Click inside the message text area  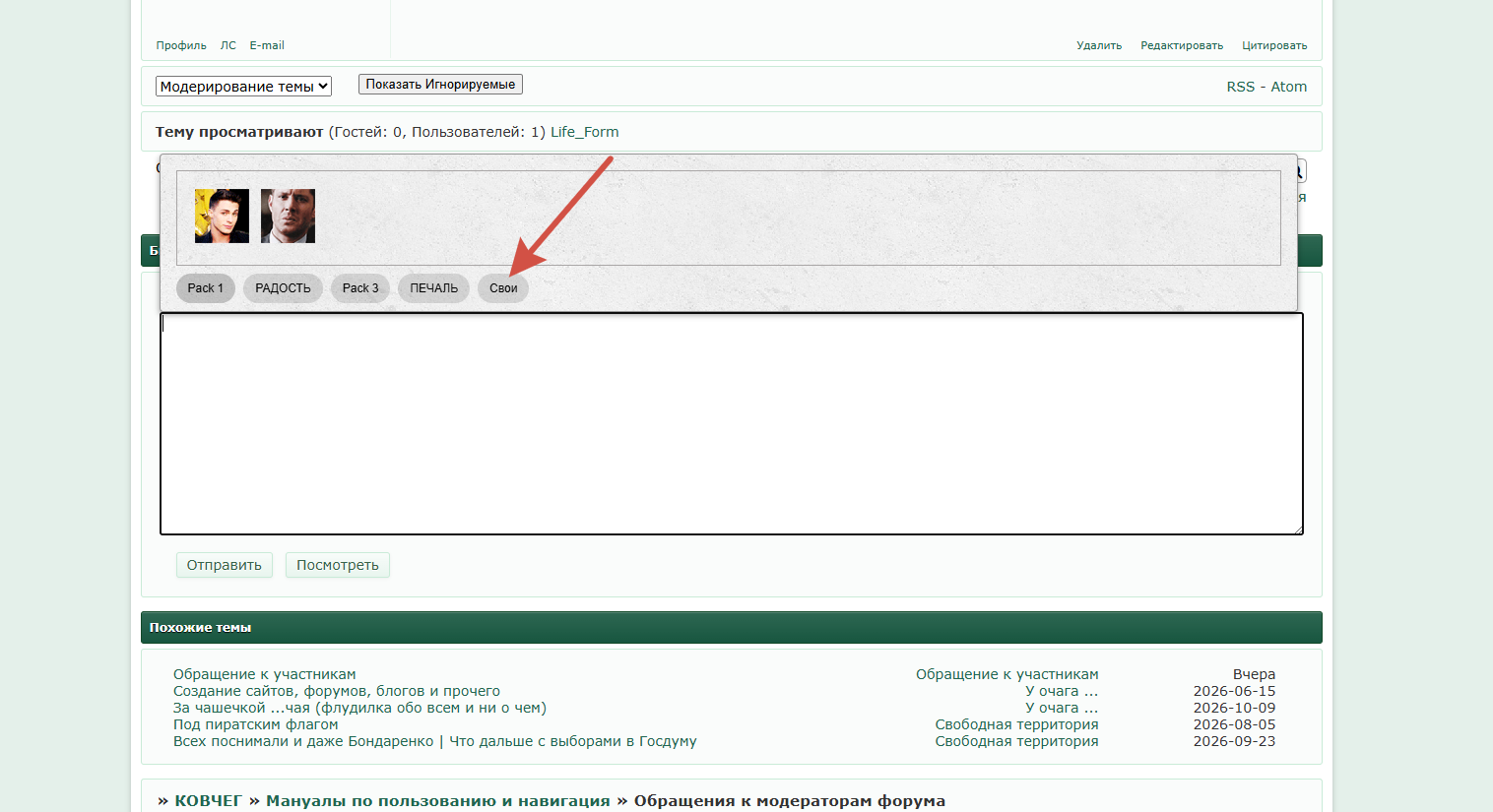(x=732, y=424)
